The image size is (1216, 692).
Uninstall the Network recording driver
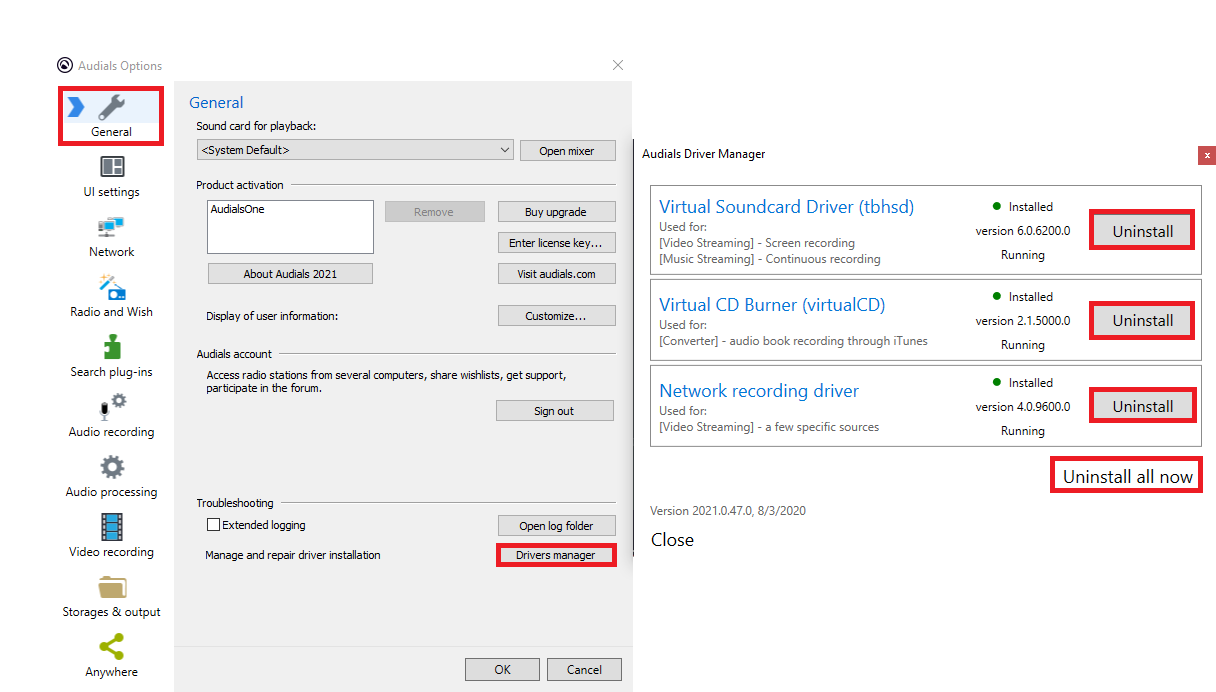coord(1142,407)
